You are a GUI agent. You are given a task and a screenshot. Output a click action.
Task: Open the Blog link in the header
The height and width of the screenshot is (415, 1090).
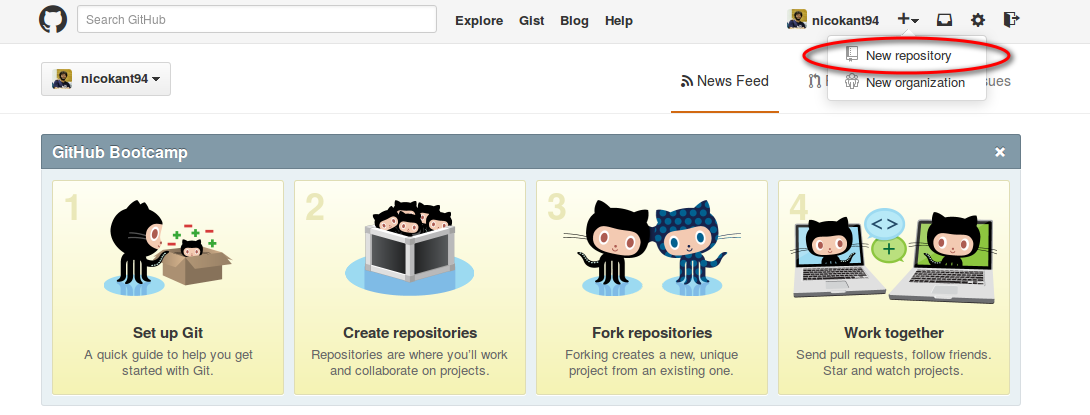pos(574,21)
